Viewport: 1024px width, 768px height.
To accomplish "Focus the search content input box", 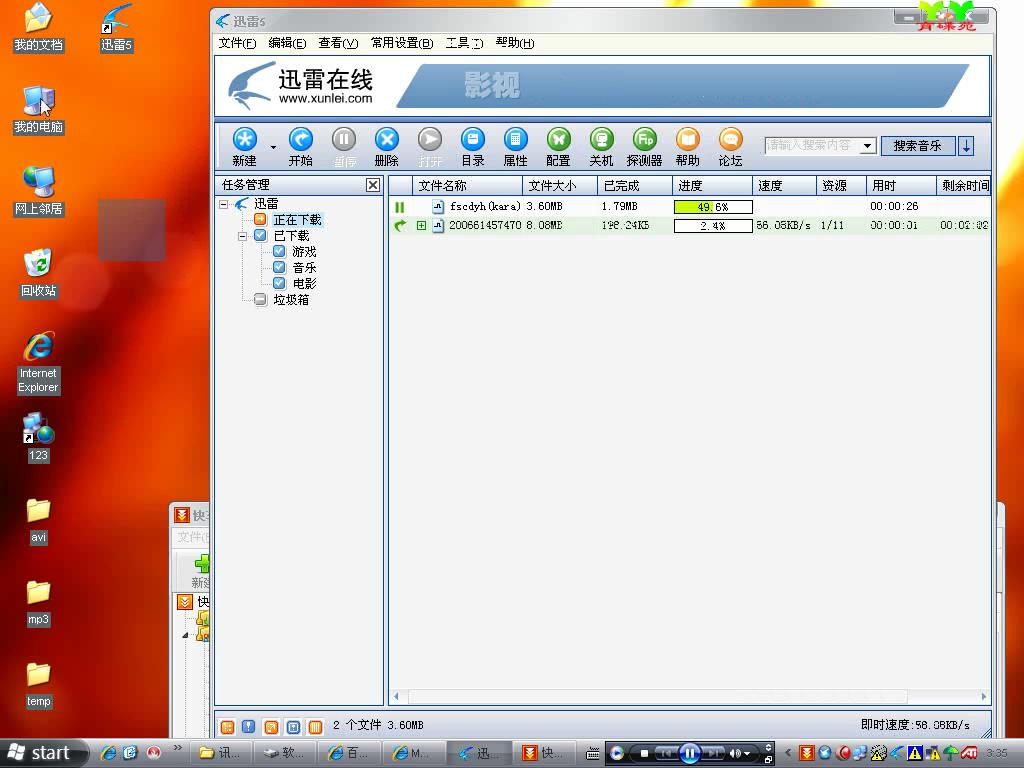I will (x=812, y=146).
